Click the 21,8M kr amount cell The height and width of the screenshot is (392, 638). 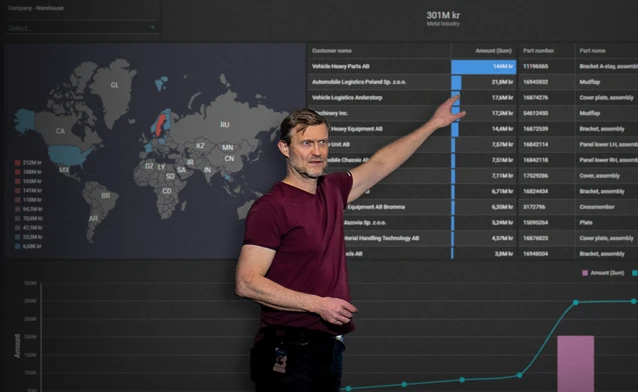(x=484, y=82)
